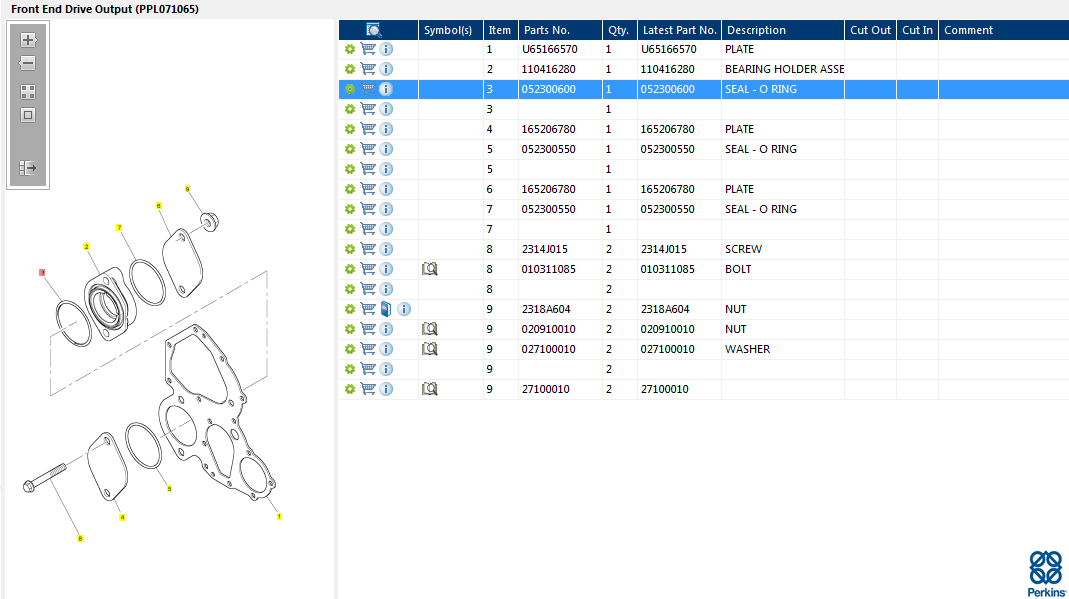
Task: Open info for selected 052300600 O ring
Action: pos(386,89)
